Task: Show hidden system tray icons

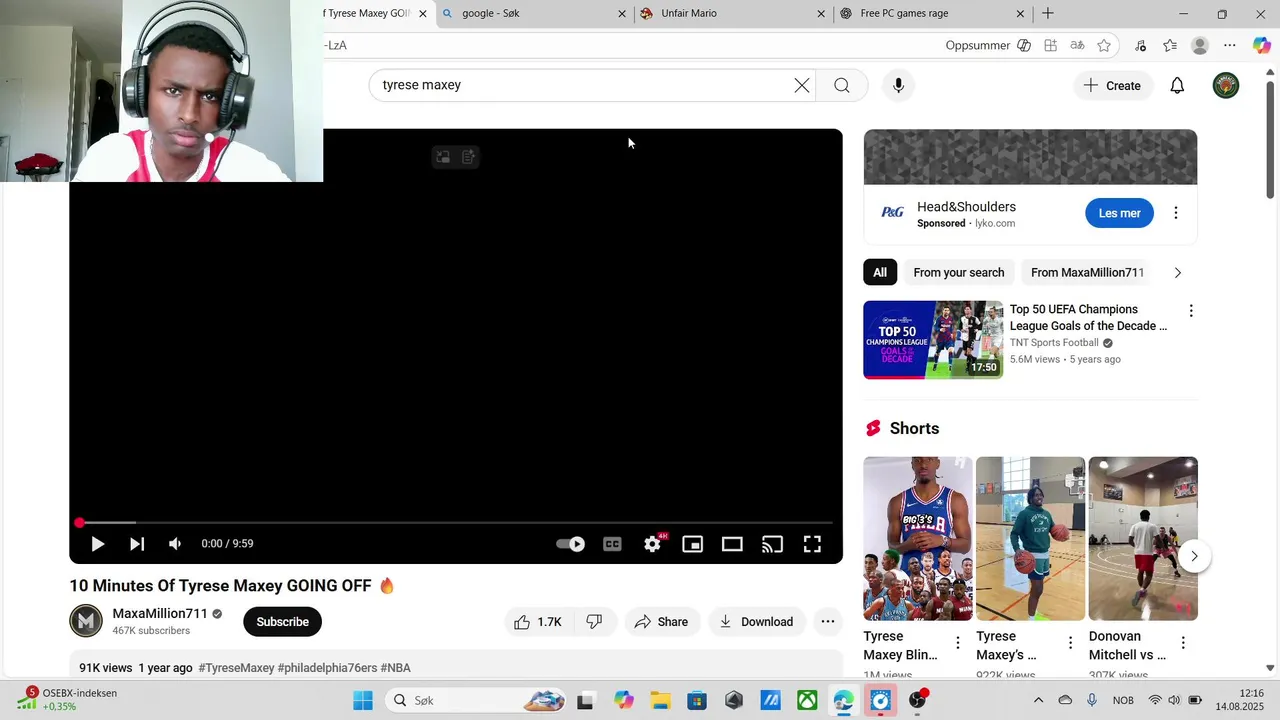Action: pos(1038,700)
